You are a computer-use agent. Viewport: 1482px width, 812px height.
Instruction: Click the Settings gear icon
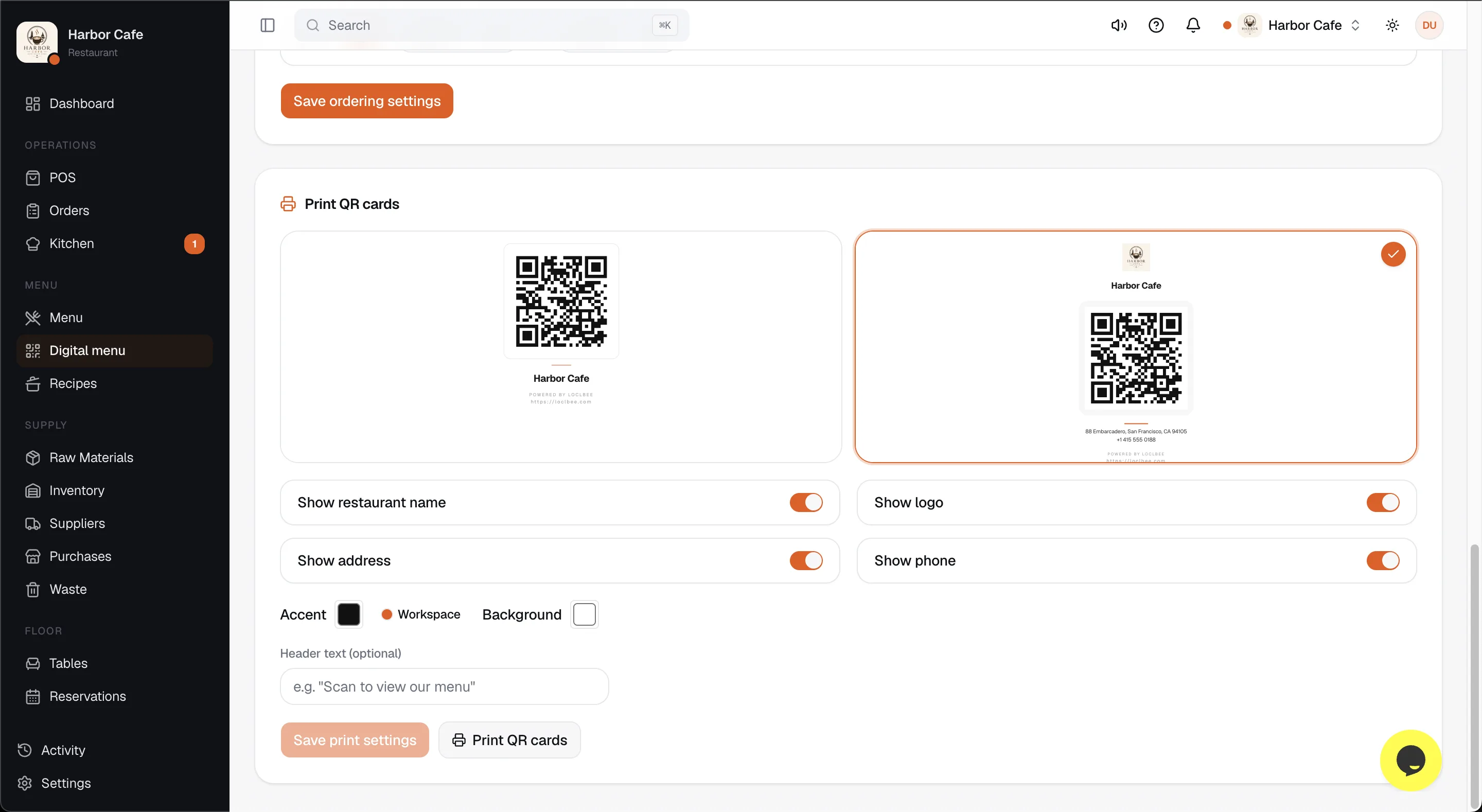tap(25, 783)
